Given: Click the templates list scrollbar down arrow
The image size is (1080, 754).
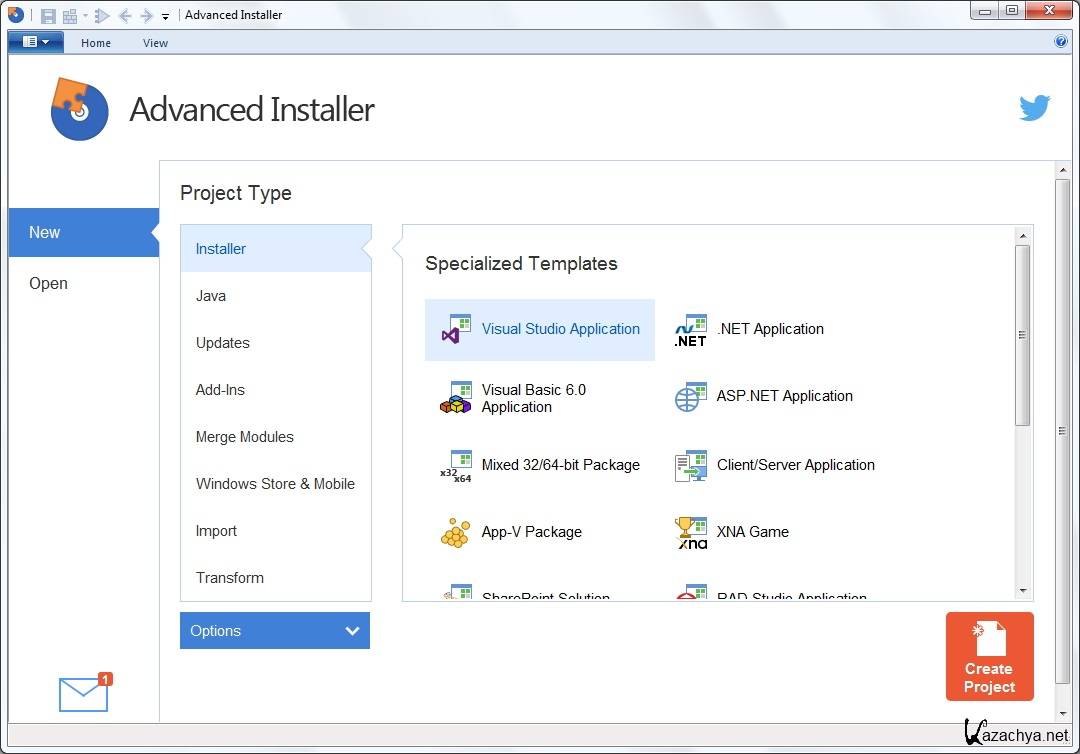Looking at the screenshot, I should pyautogui.click(x=1022, y=591).
